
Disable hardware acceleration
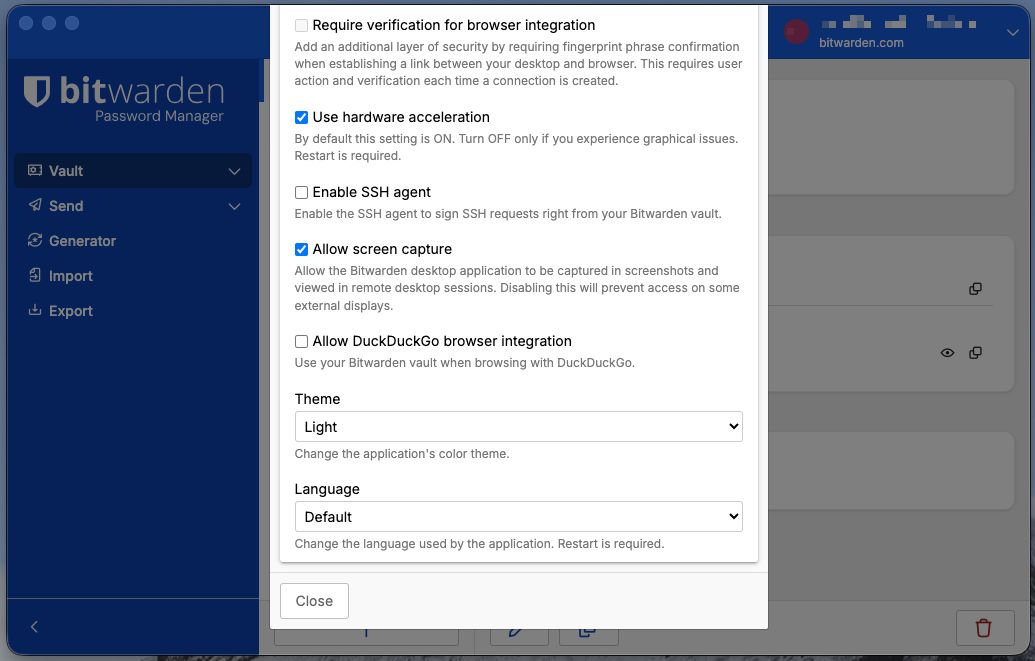(301, 117)
